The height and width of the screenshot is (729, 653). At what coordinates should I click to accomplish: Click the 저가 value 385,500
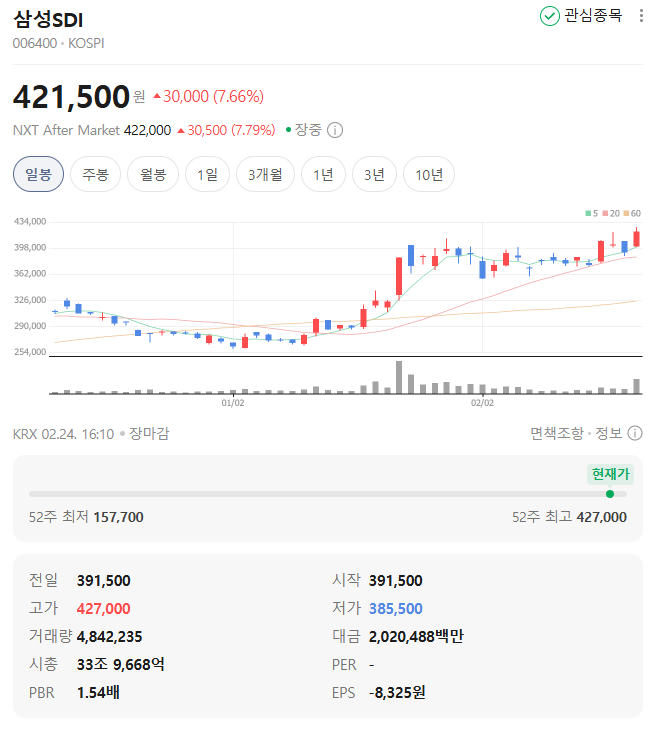(x=396, y=609)
